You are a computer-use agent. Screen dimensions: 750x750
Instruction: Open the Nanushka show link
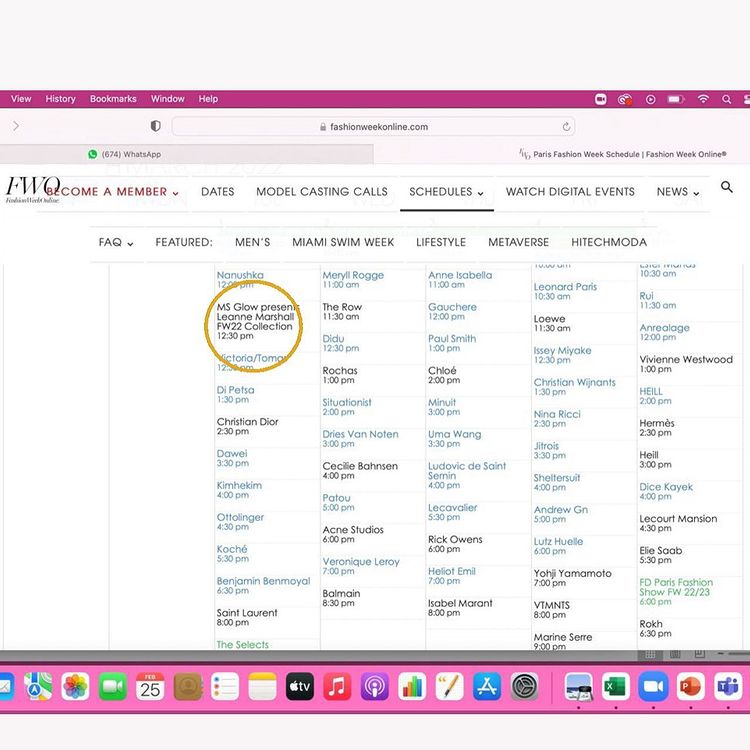point(240,275)
